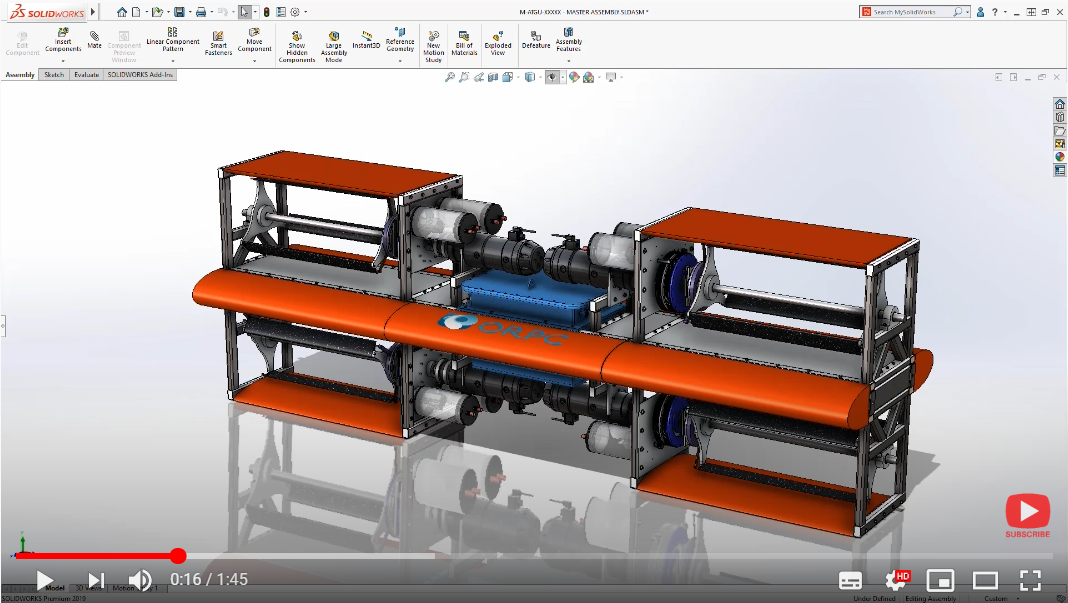Mute the video volume
The image size is (1068, 603).
point(140,581)
